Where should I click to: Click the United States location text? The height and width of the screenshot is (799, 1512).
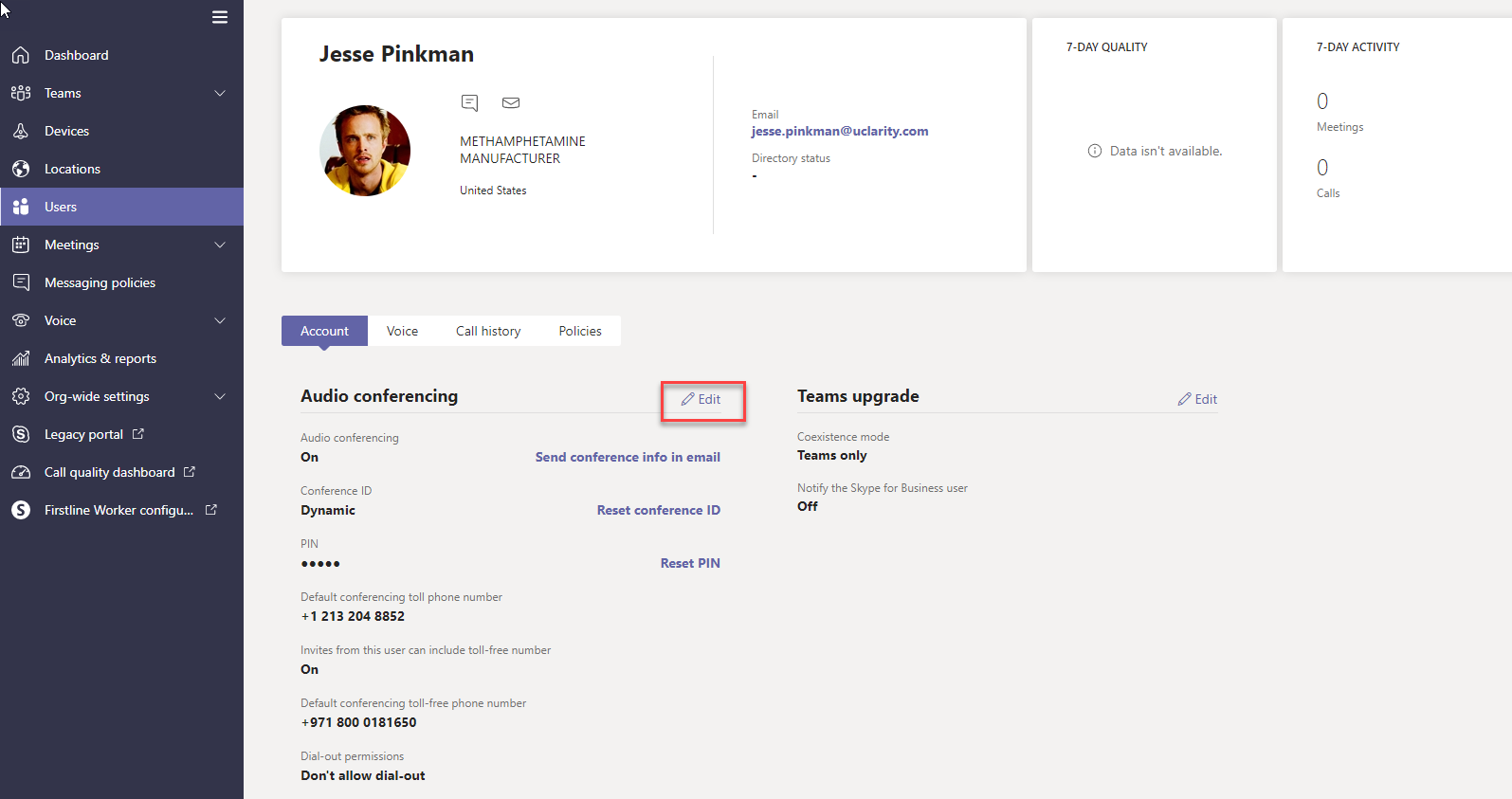tap(493, 191)
